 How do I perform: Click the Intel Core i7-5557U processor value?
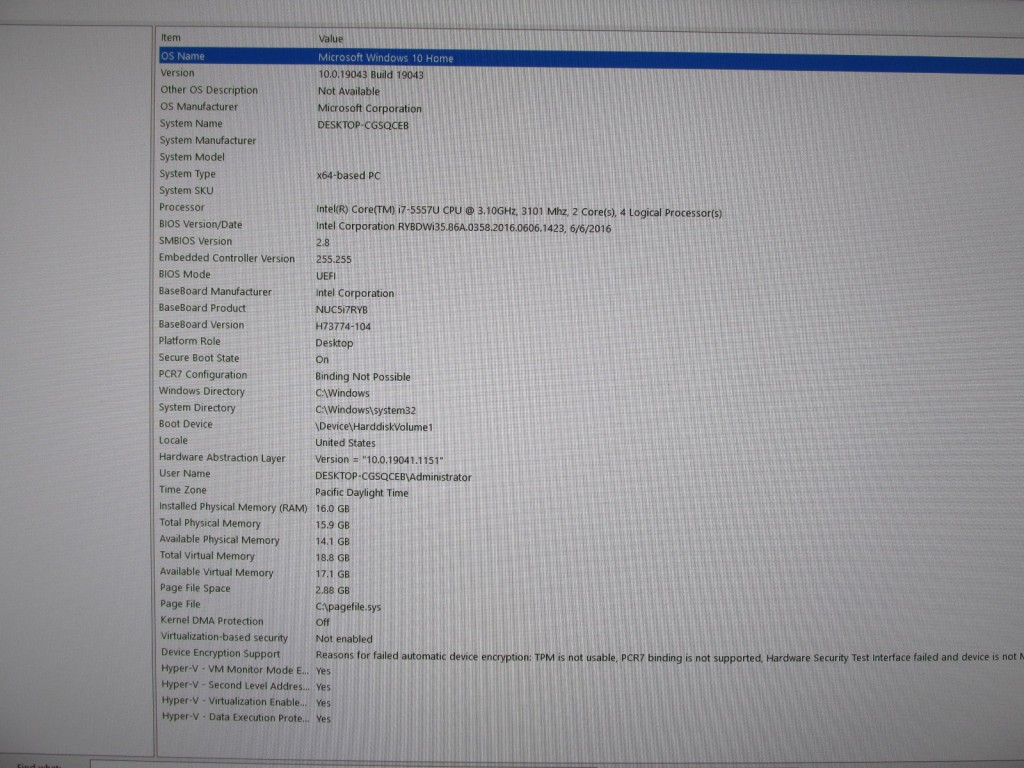tap(519, 211)
